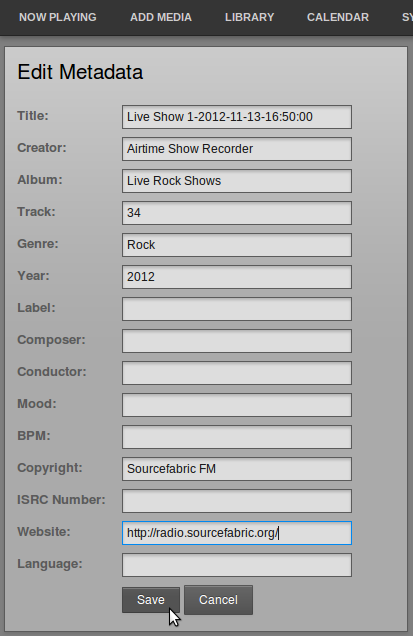The width and height of the screenshot is (413, 636).
Task: Focus the BPM input field
Action: pyautogui.click(x=237, y=437)
